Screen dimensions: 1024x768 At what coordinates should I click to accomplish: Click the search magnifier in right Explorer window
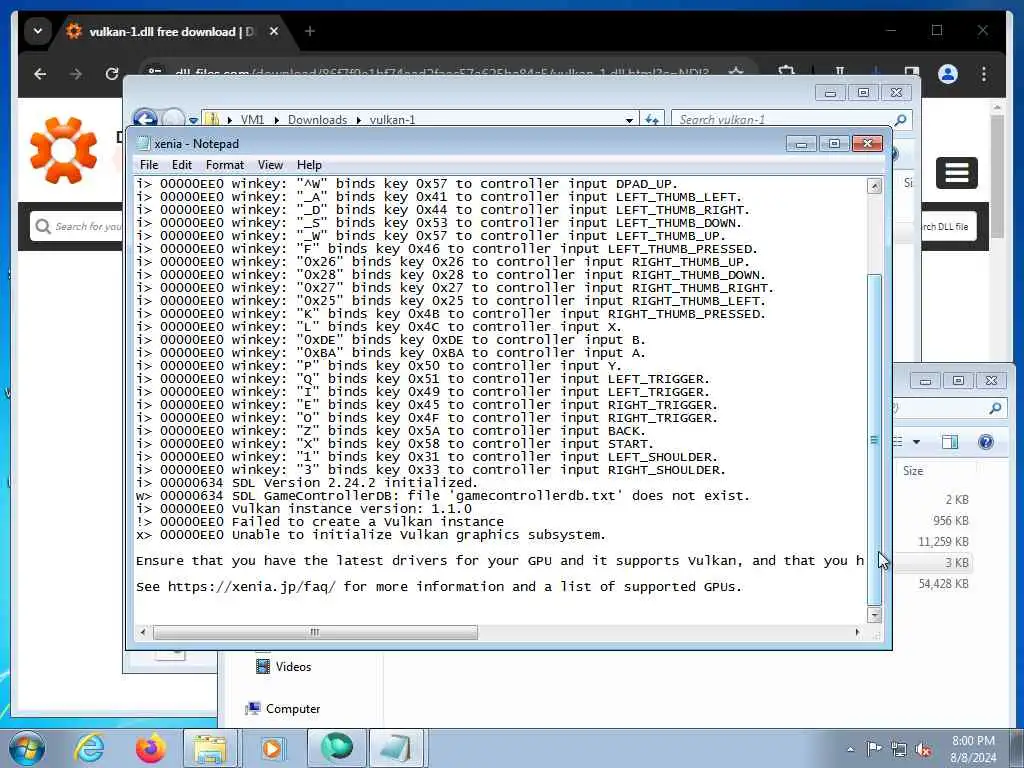coord(995,408)
